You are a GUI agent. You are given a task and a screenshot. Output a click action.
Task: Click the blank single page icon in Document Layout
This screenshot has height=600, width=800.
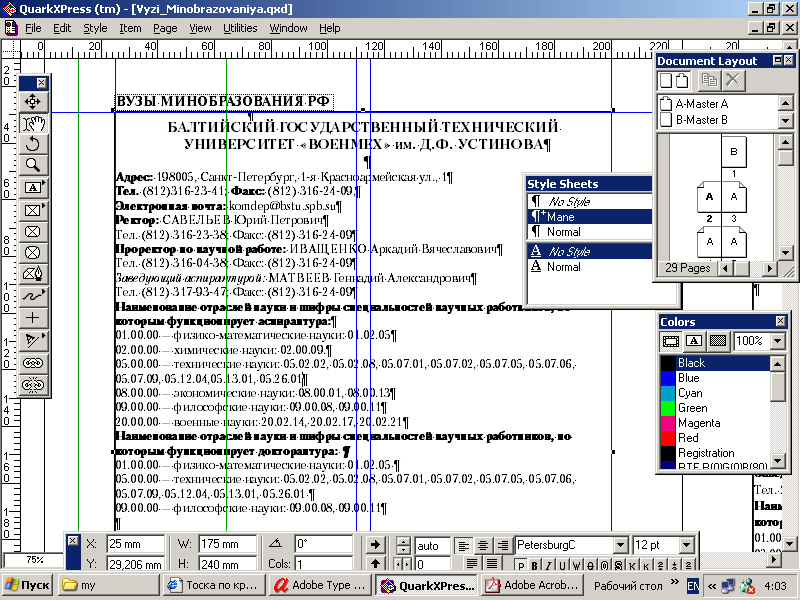[x=666, y=81]
